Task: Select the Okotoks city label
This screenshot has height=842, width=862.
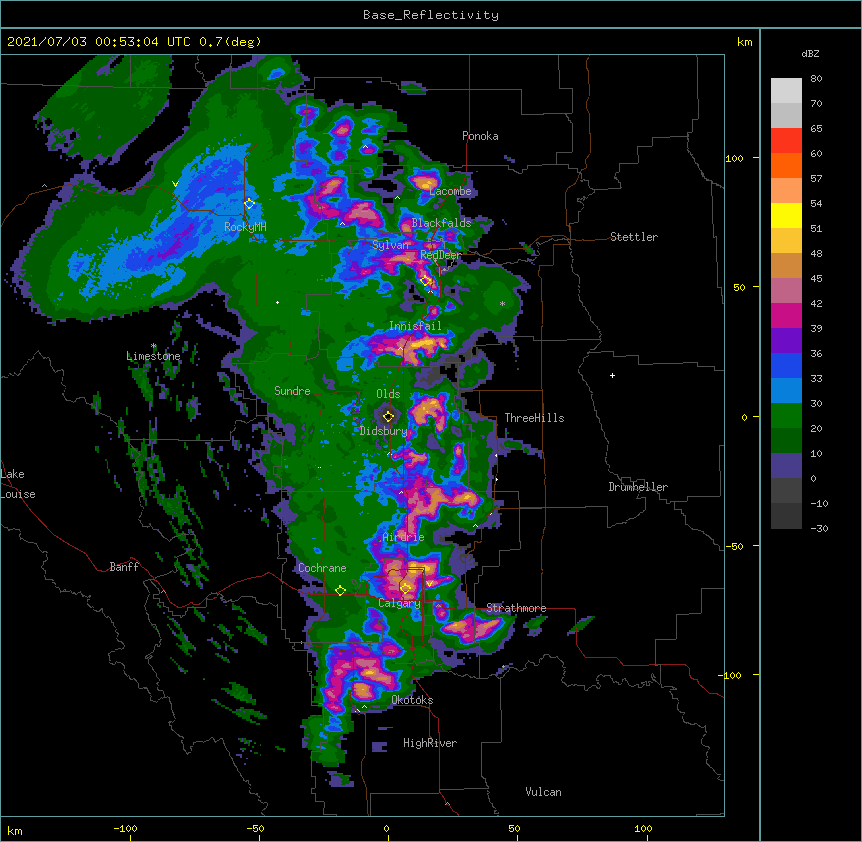Action: pyautogui.click(x=412, y=700)
